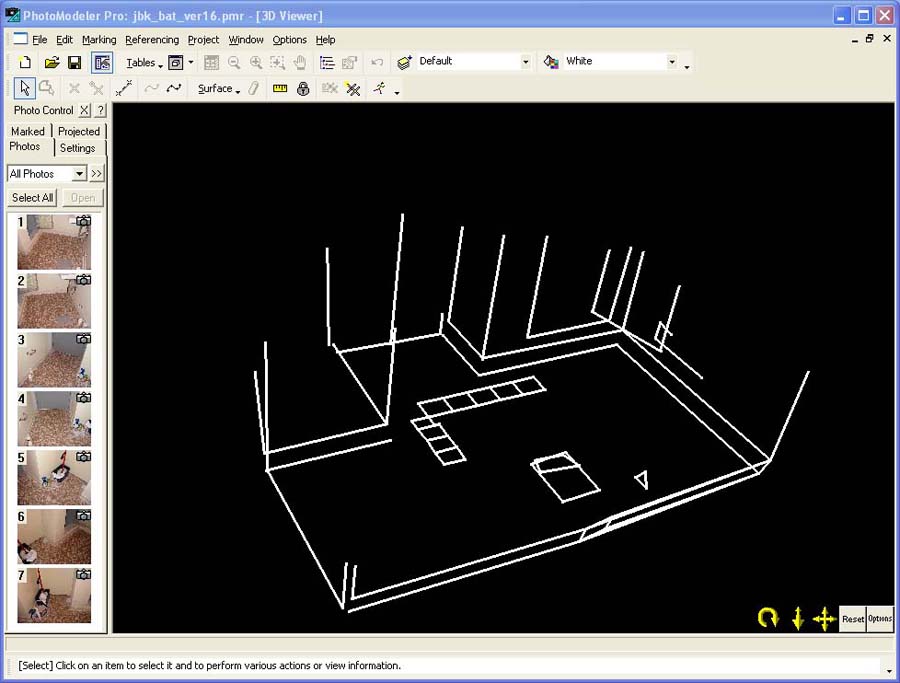Open the File menu
Screen dimensions: 900x683
pyautogui.click(x=40, y=40)
